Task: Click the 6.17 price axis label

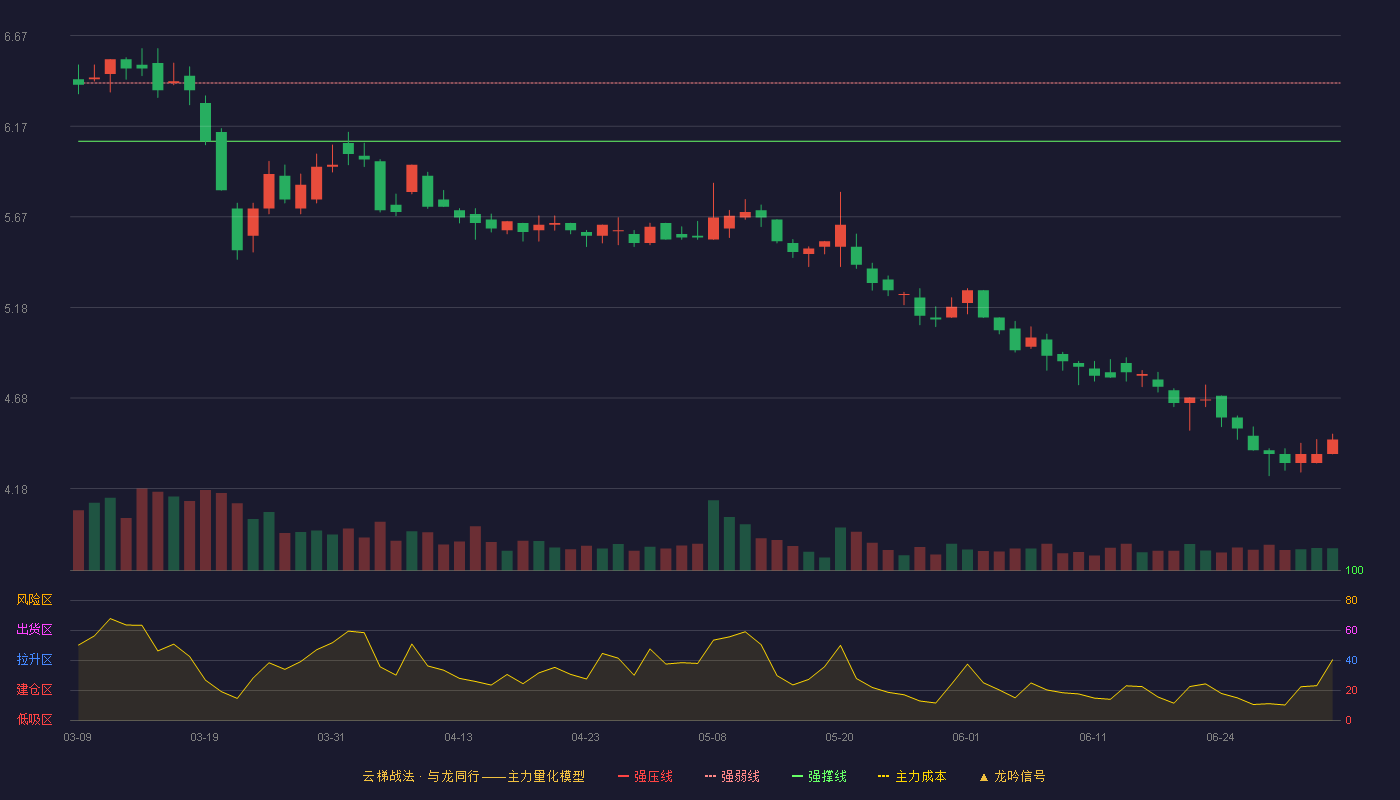Action: [x=15, y=128]
